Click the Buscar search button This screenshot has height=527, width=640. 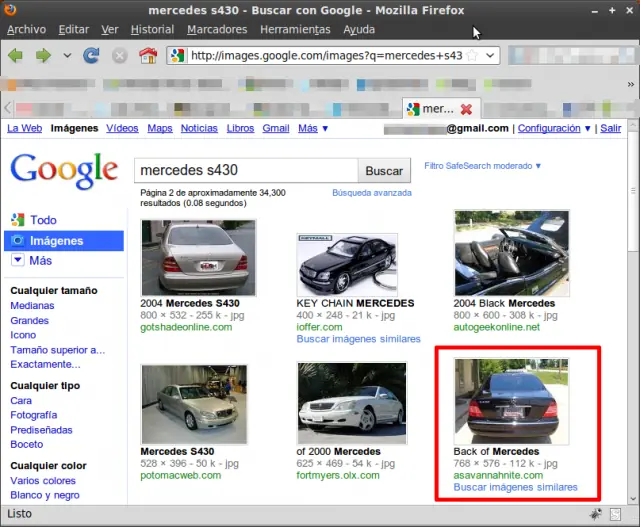(384, 171)
